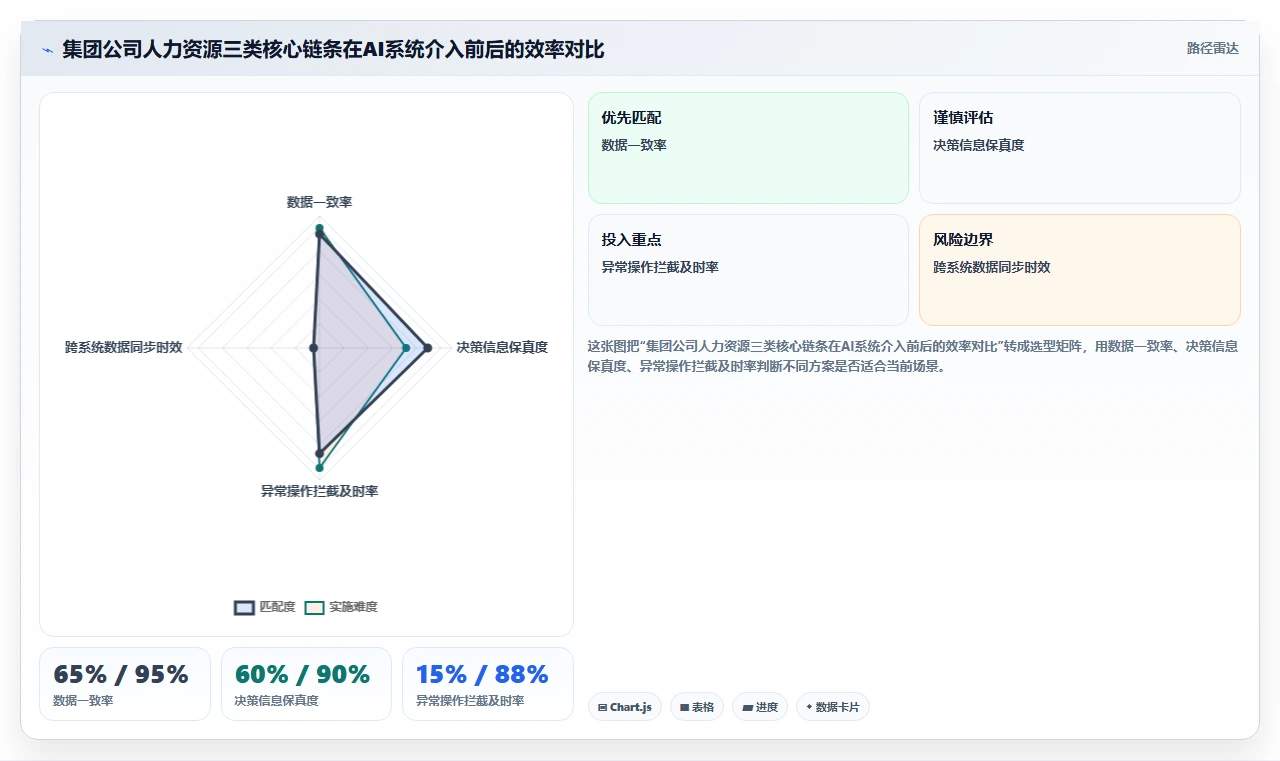This screenshot has height=761, width=1280.
Task: Click 异常操作拦截及时率 caption under 15% / 88%
Action: [470, 701]
